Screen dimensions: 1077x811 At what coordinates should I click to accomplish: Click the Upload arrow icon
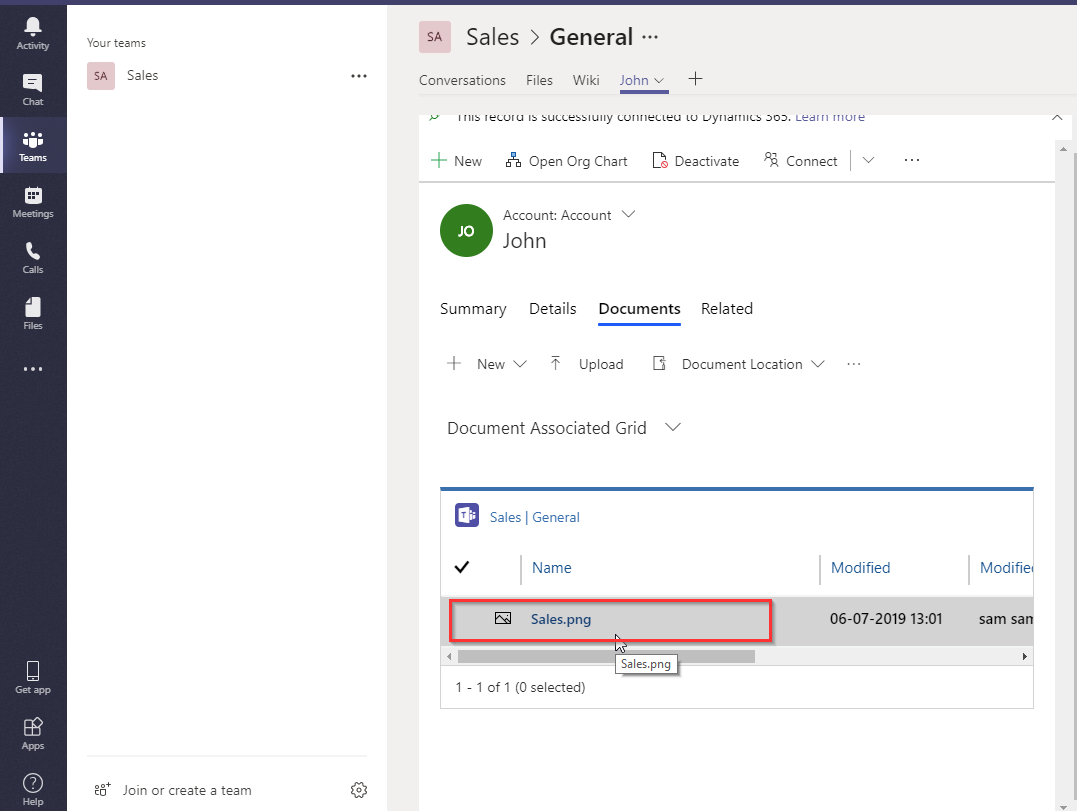pyautogui.click(x=556, y=363)
